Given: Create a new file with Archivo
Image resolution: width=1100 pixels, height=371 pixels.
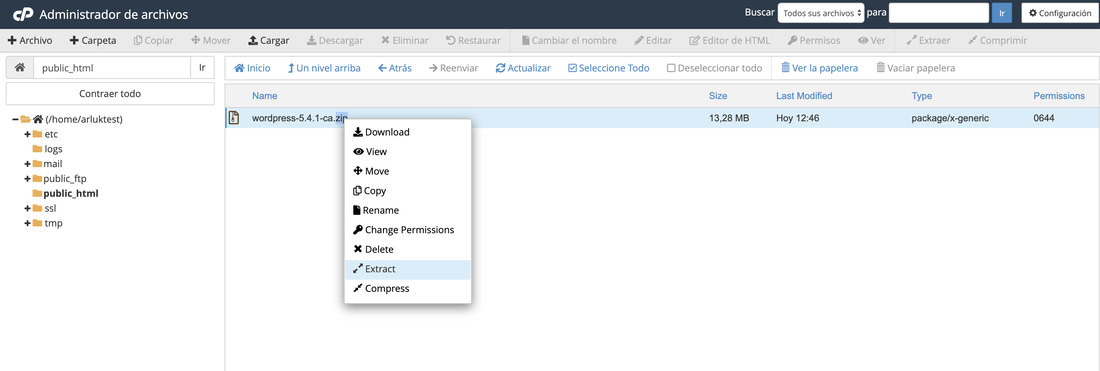Looking at the screenshot, I should pos(29,41).
